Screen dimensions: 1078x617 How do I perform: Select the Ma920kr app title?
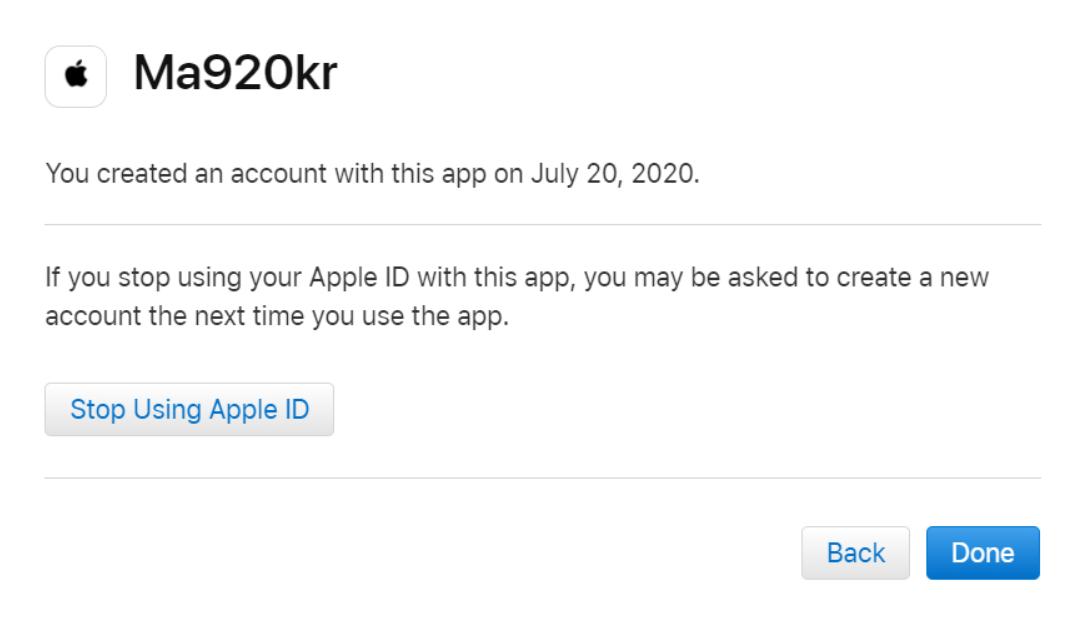click(235, 72)
